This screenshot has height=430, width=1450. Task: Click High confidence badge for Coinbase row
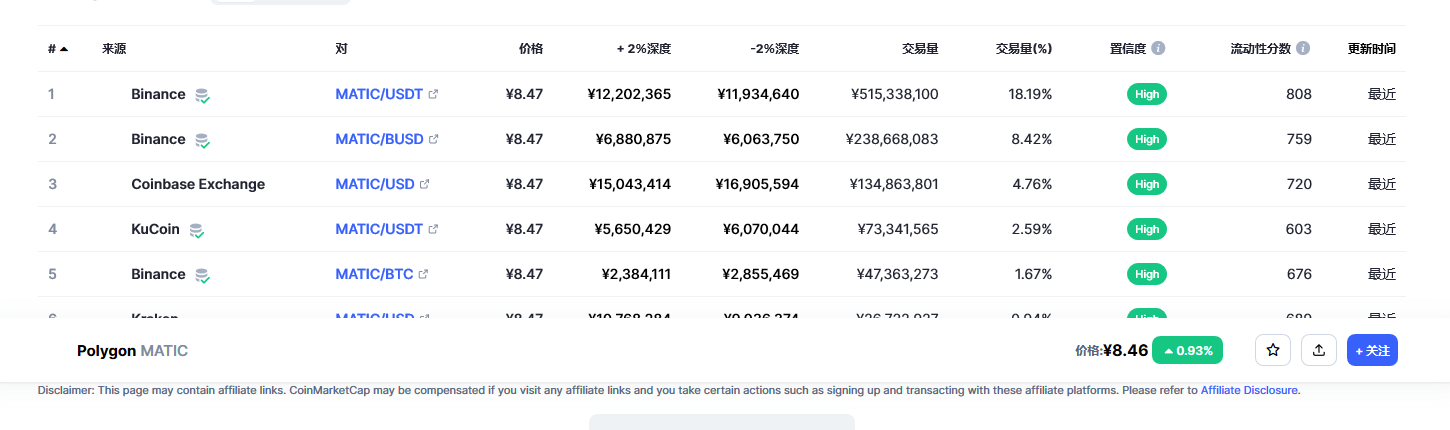point(1147,184)
